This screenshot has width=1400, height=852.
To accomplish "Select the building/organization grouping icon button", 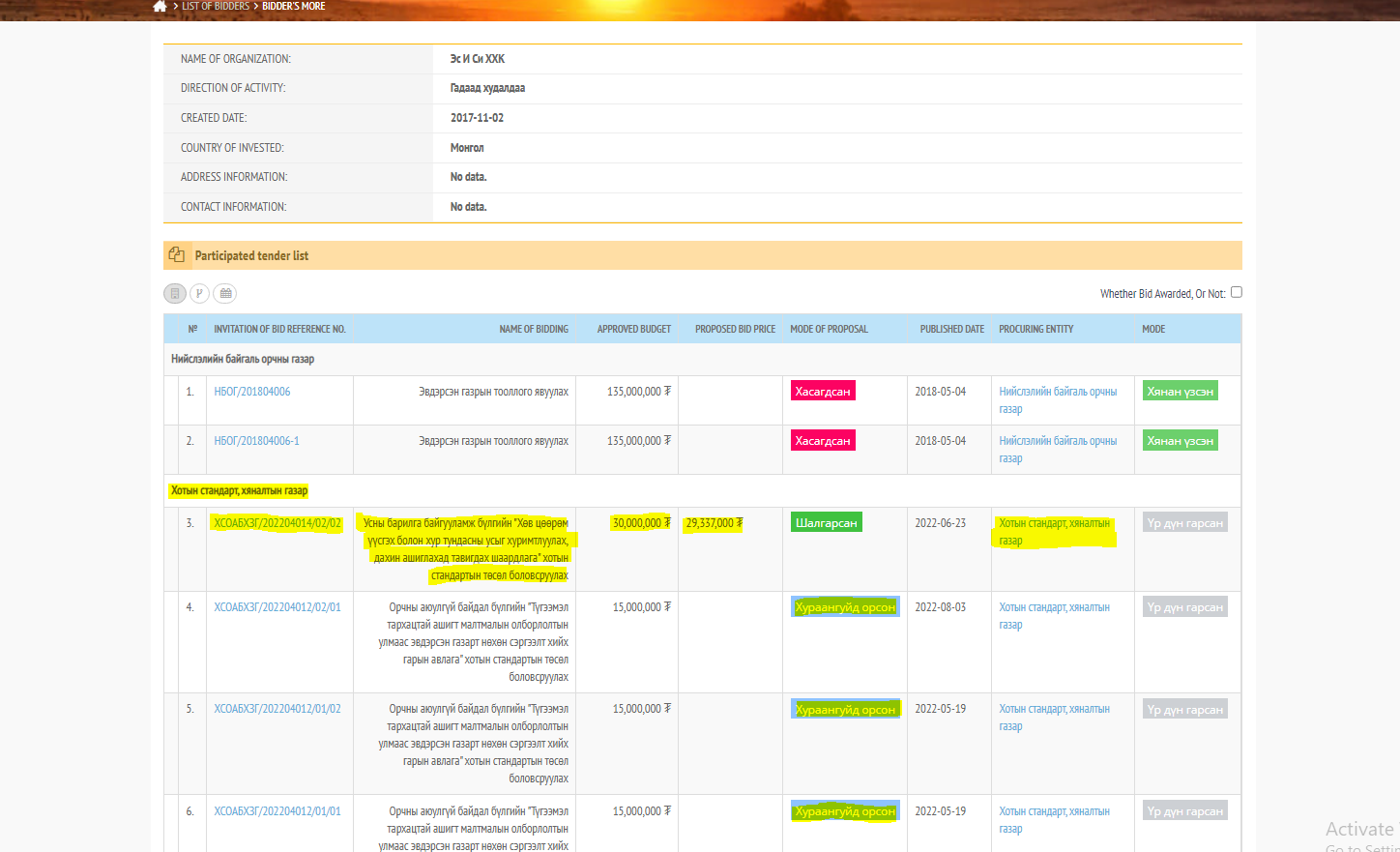I will pyautogui.click(x=175, y=294).
